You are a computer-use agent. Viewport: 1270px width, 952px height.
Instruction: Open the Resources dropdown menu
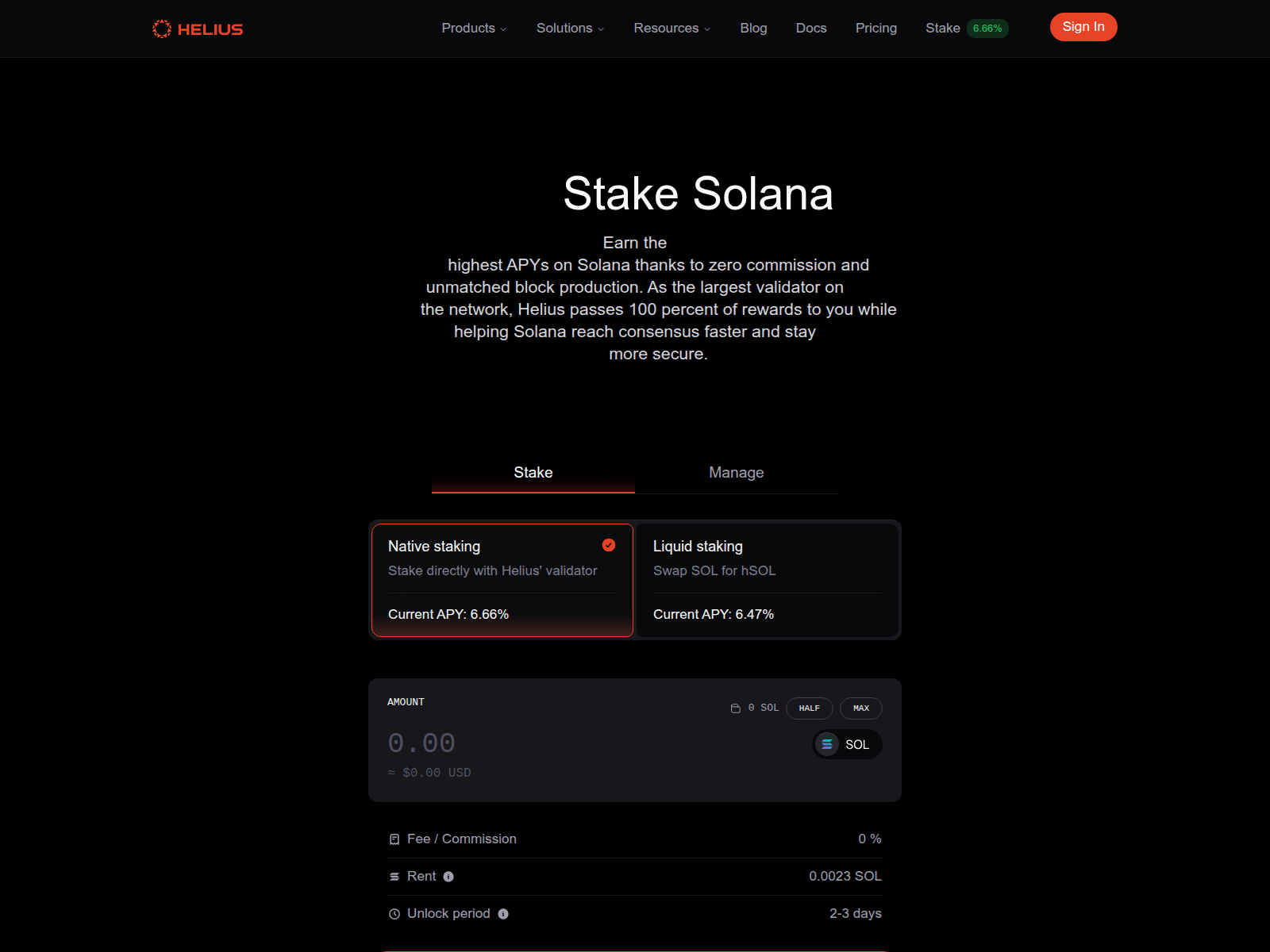(672, 28)
